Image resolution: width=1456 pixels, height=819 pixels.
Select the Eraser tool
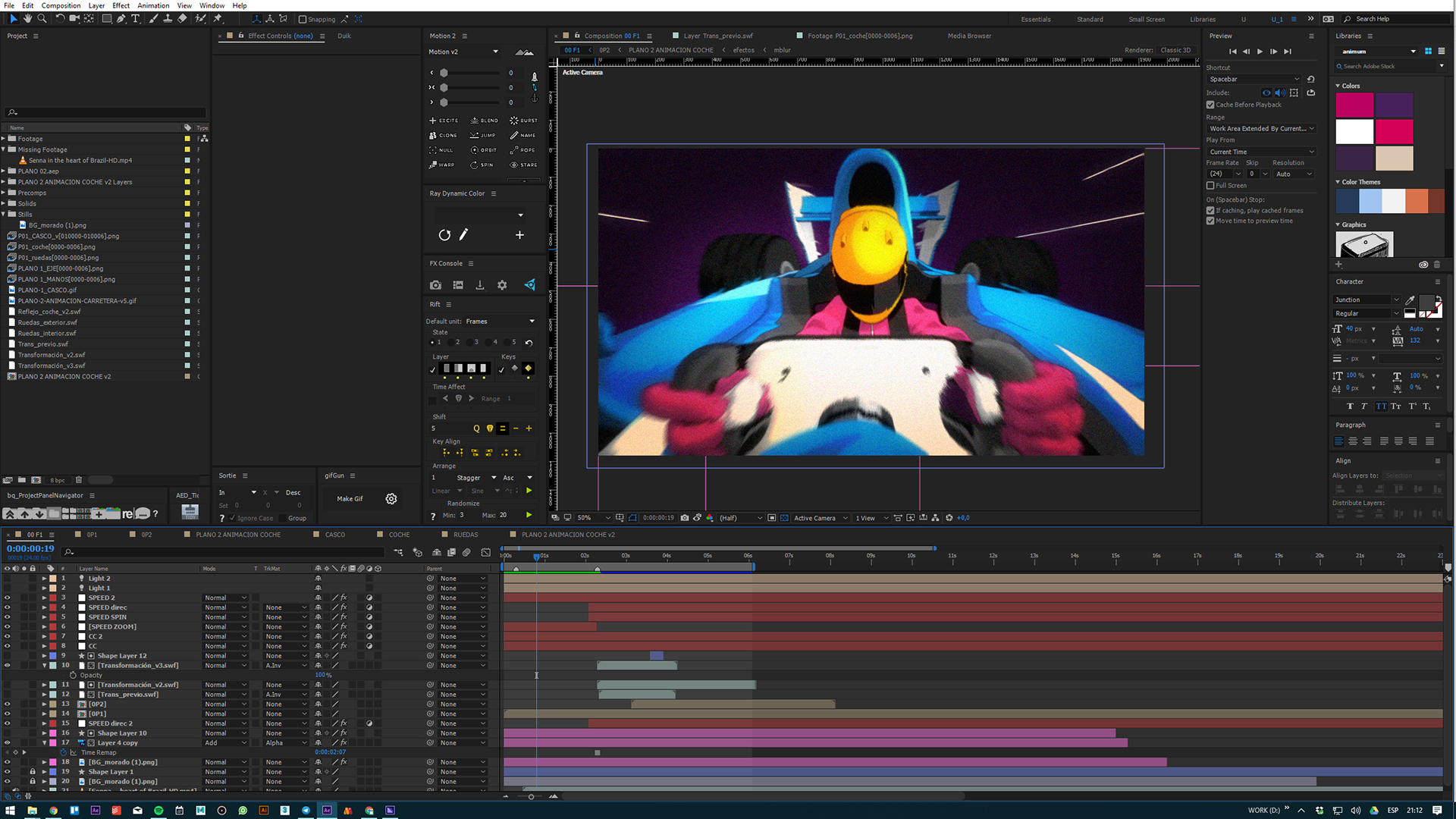[182, 19]
